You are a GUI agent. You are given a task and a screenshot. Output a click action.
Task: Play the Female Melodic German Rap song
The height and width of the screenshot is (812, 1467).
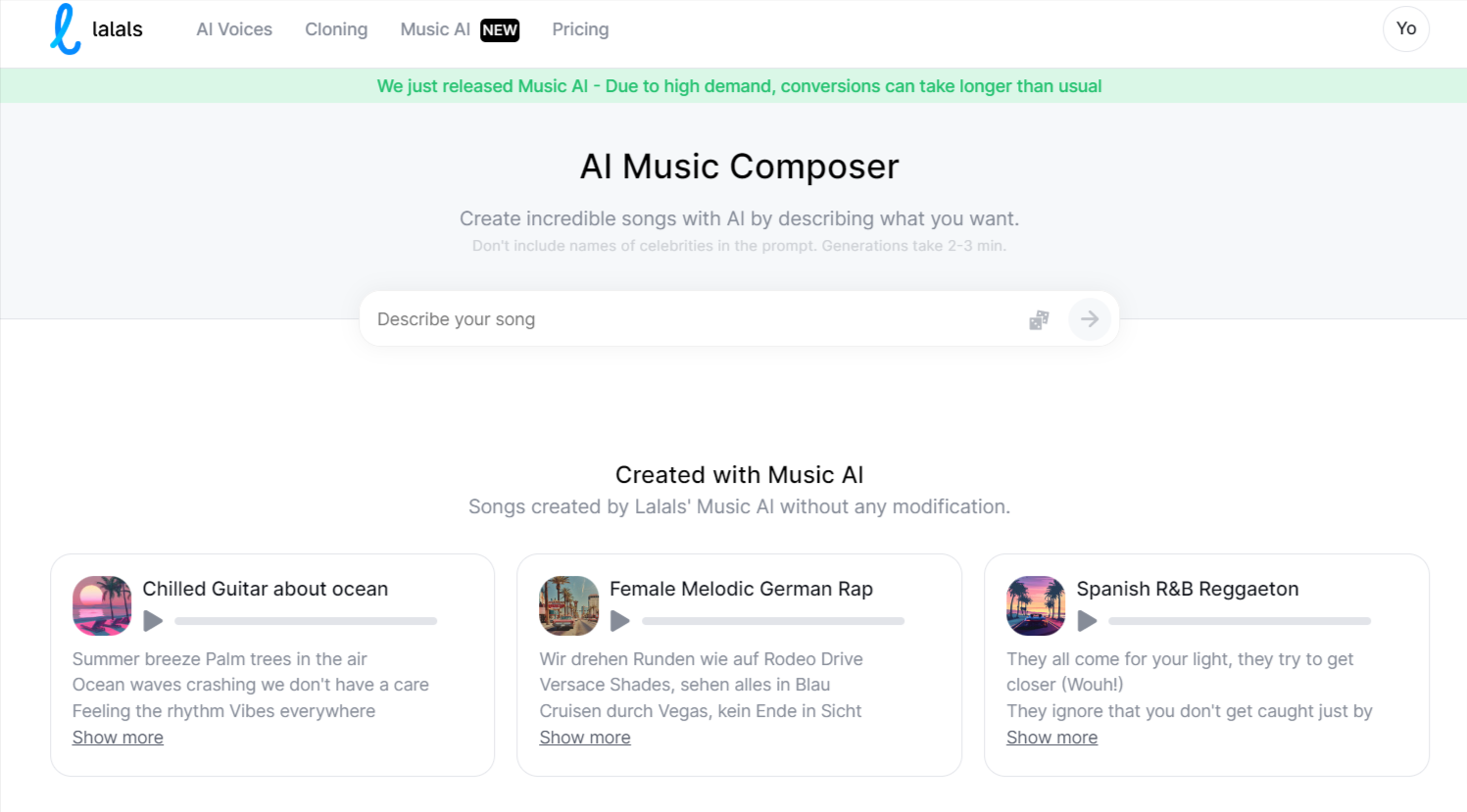(x=620, y=620)
